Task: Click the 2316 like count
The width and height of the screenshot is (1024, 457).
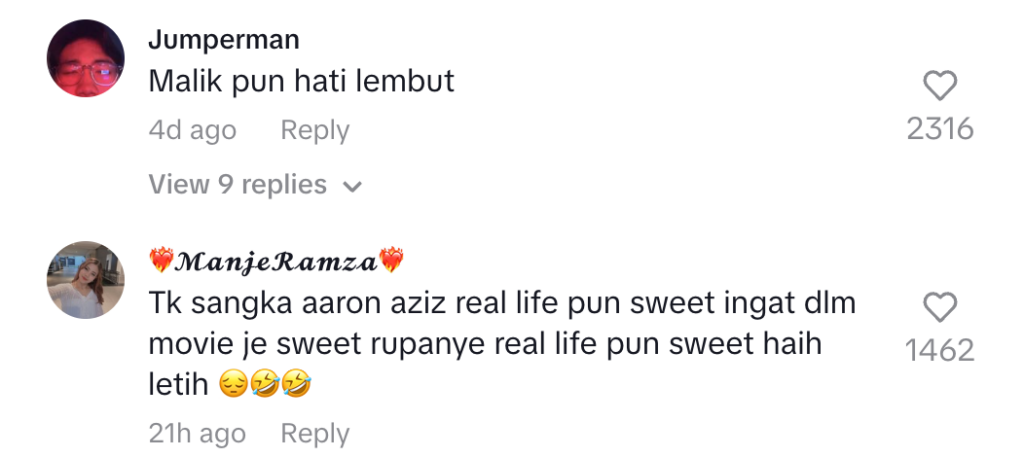Action: pyautogui.click(x=940, y=129)
